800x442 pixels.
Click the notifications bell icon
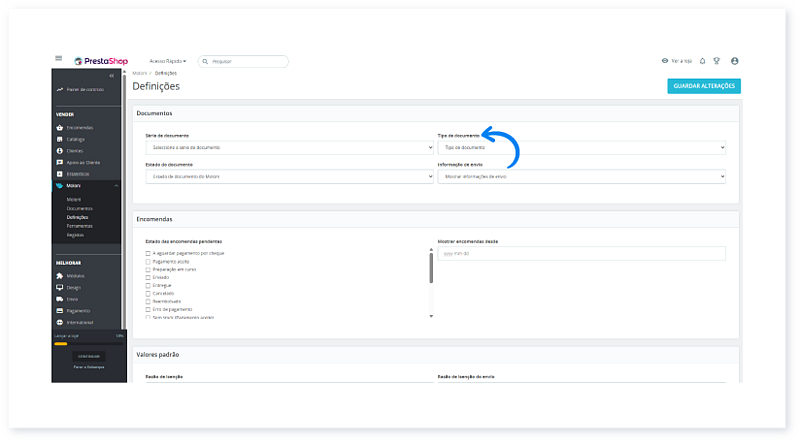pos(702,61)
